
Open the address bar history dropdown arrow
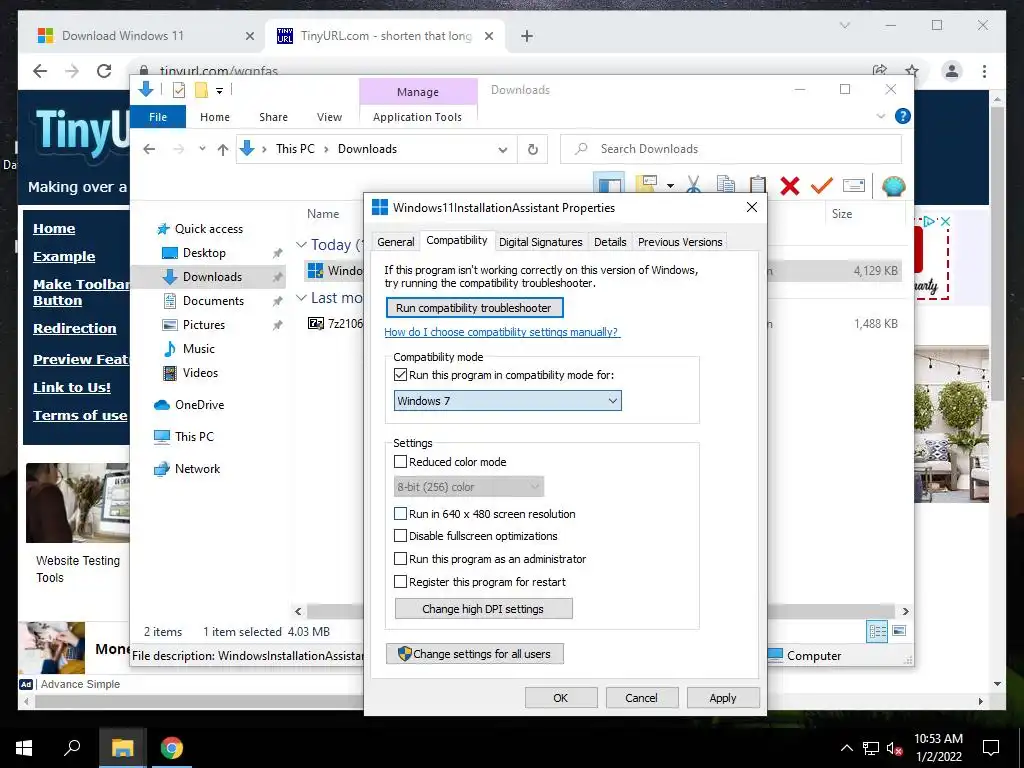pos(502,150)
